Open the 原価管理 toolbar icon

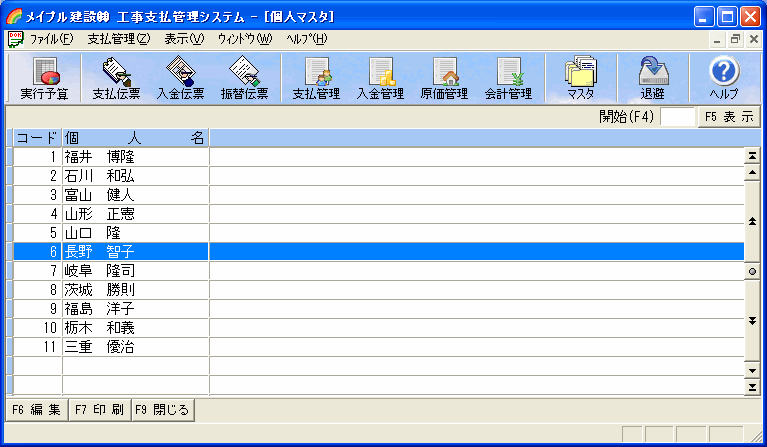click(444, 78)
